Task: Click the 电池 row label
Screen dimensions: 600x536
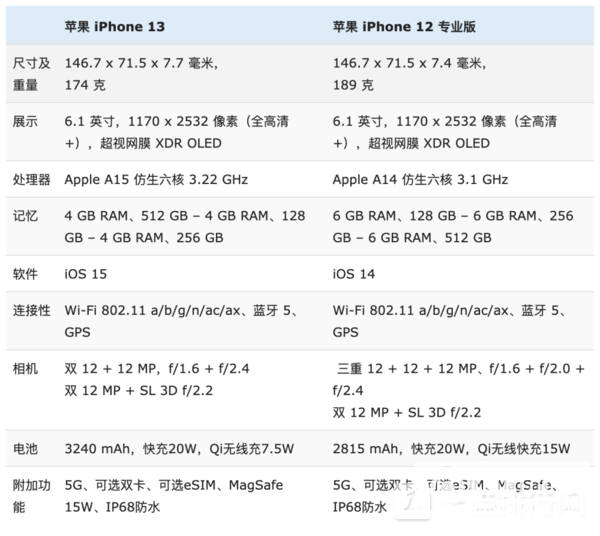Action: click(25, 449)
